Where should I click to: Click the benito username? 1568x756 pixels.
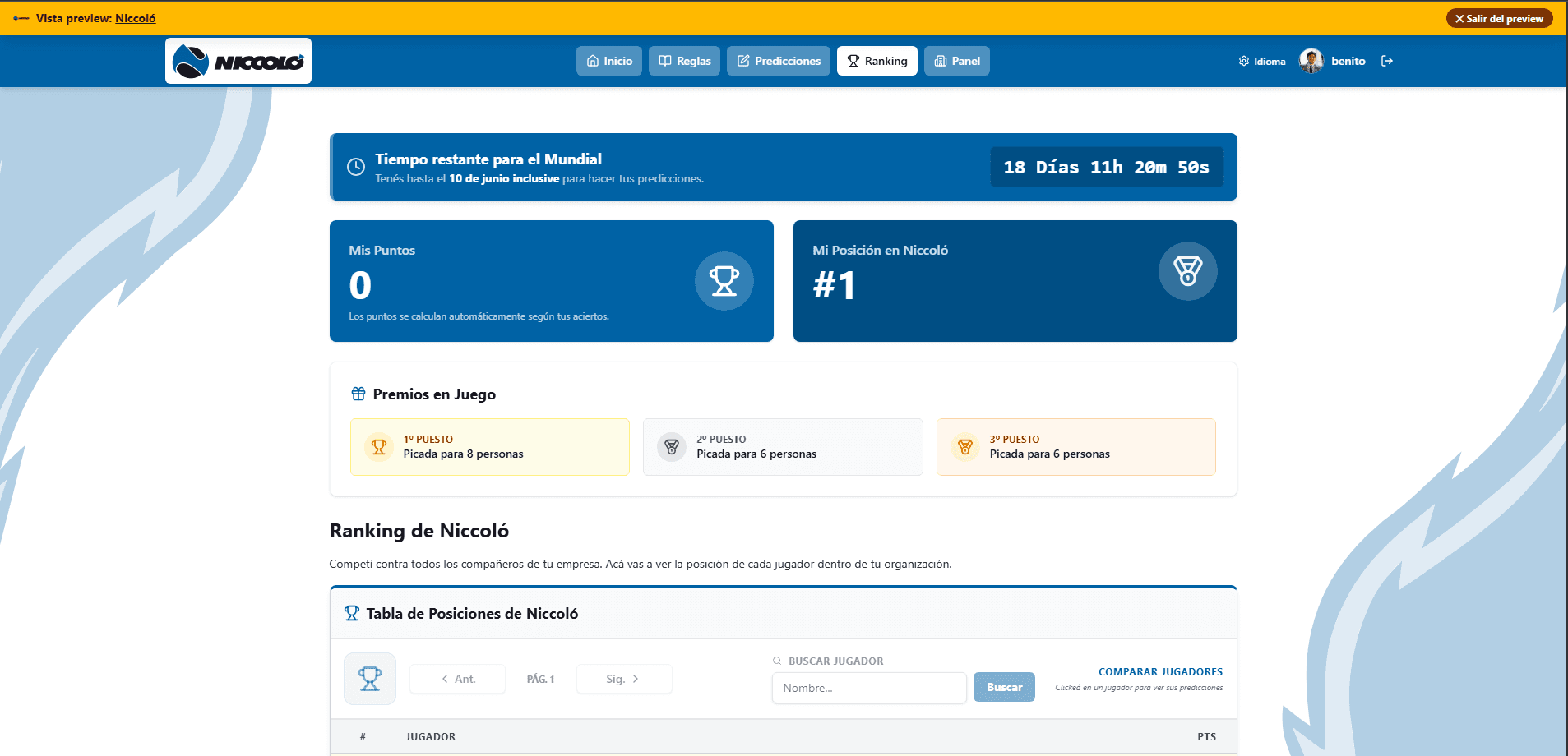point(1348,61)
